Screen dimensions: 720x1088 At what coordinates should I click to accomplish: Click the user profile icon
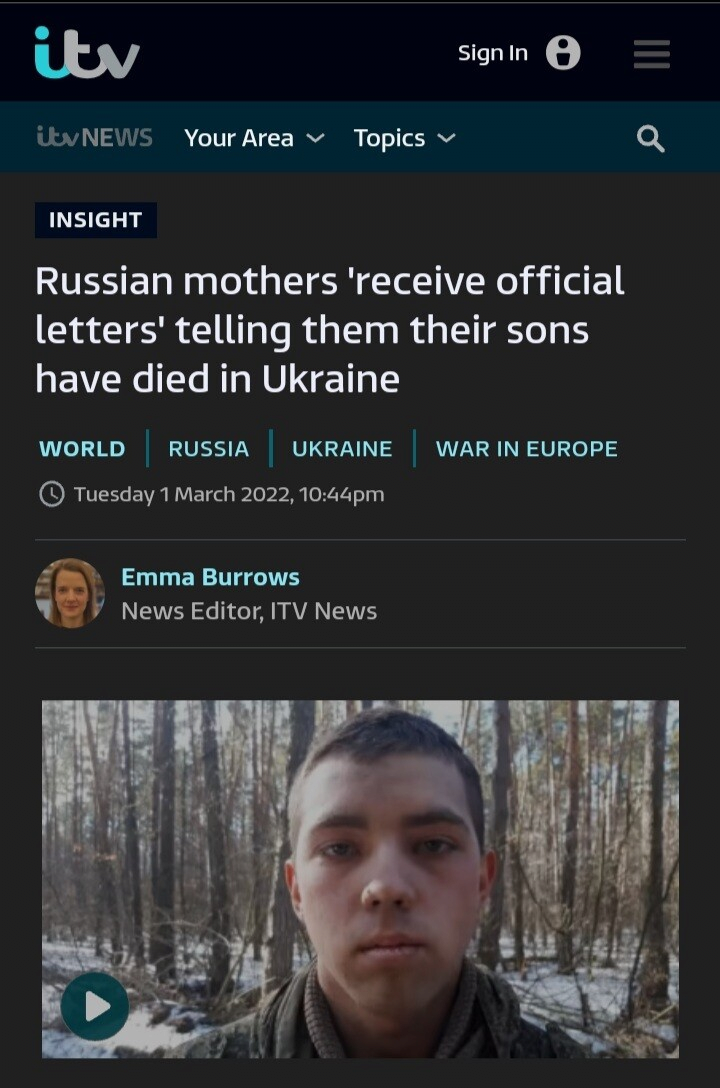(x=563, y=53)
